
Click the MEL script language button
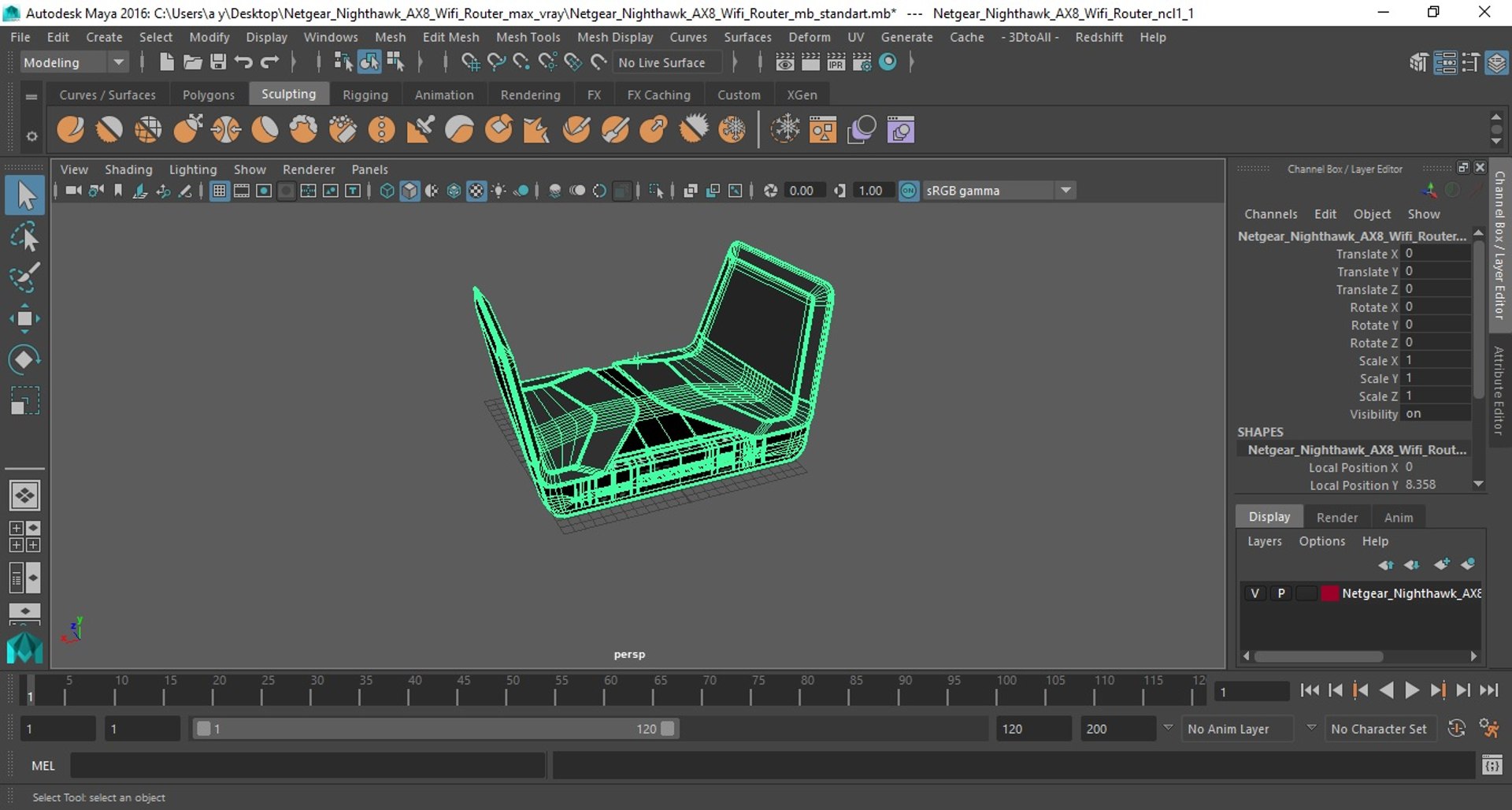tap(43, 765)
